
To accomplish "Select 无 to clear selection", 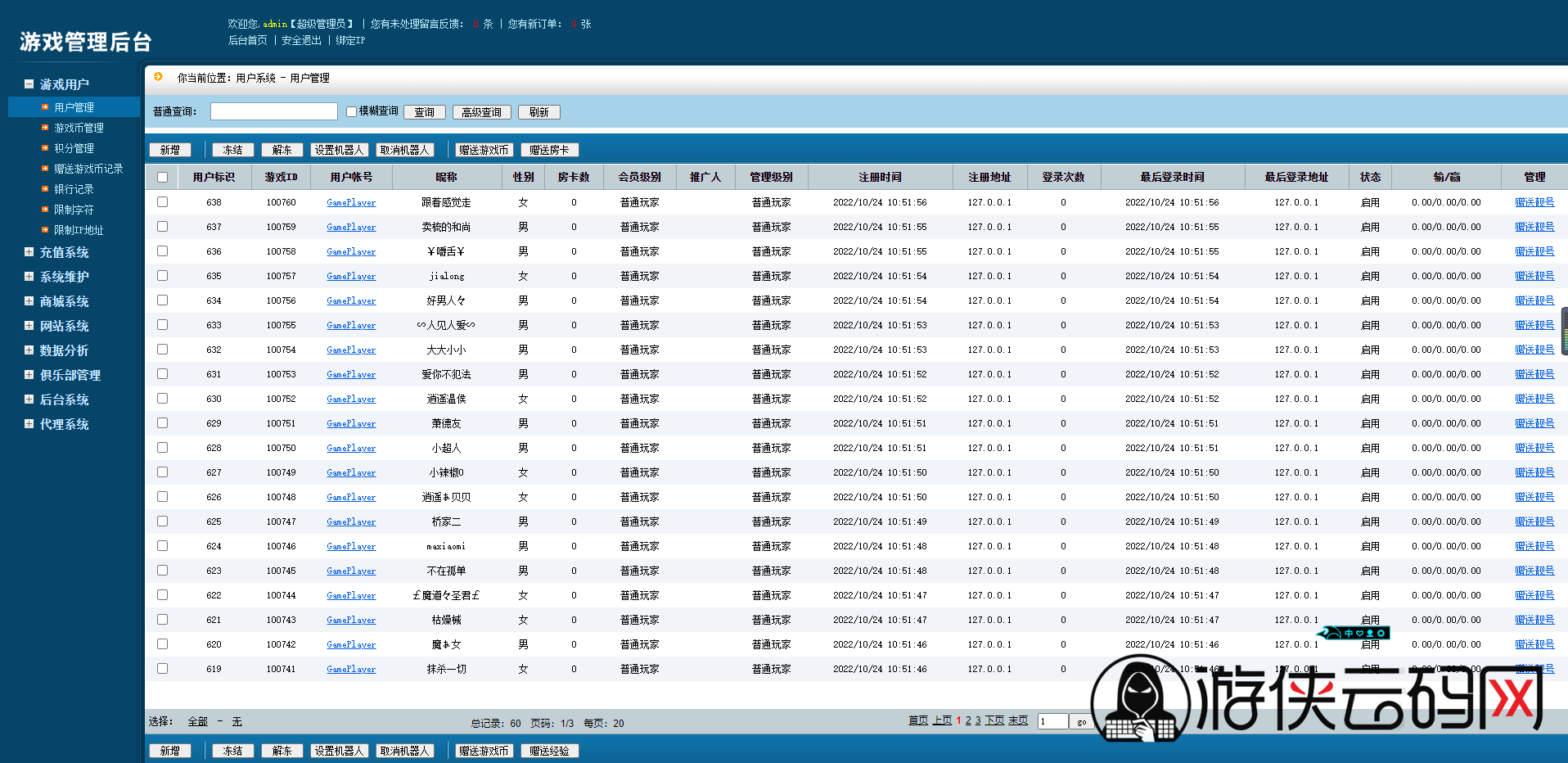I will 237,721.
